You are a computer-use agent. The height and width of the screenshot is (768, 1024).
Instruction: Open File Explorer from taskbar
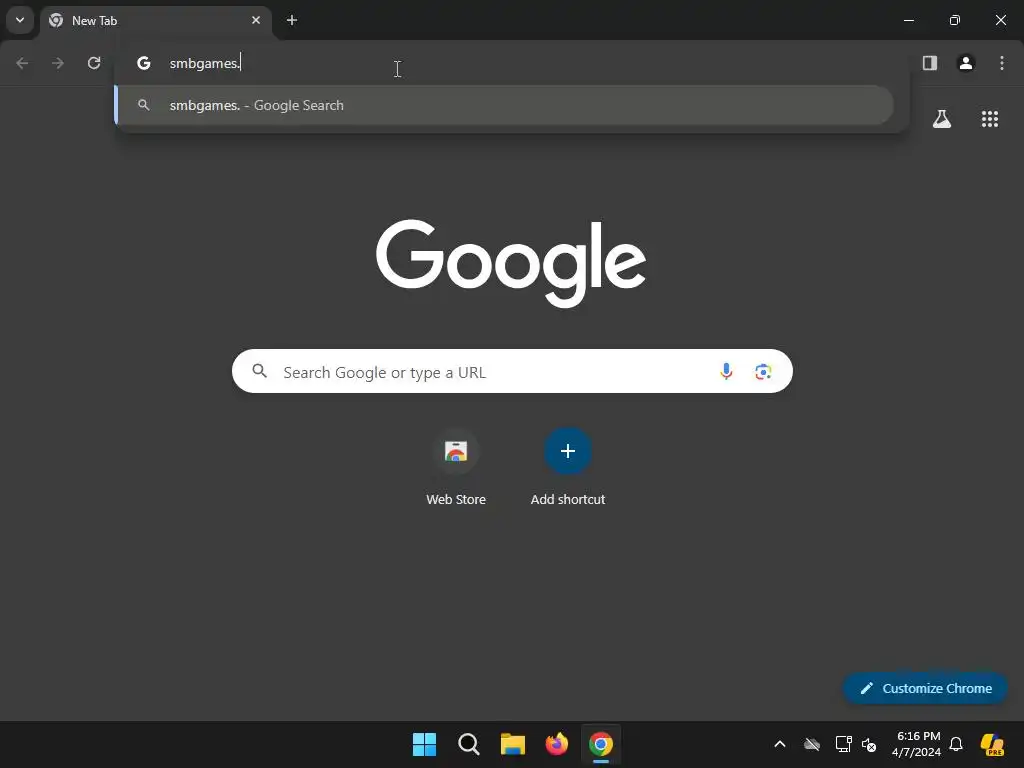(513, 744)
